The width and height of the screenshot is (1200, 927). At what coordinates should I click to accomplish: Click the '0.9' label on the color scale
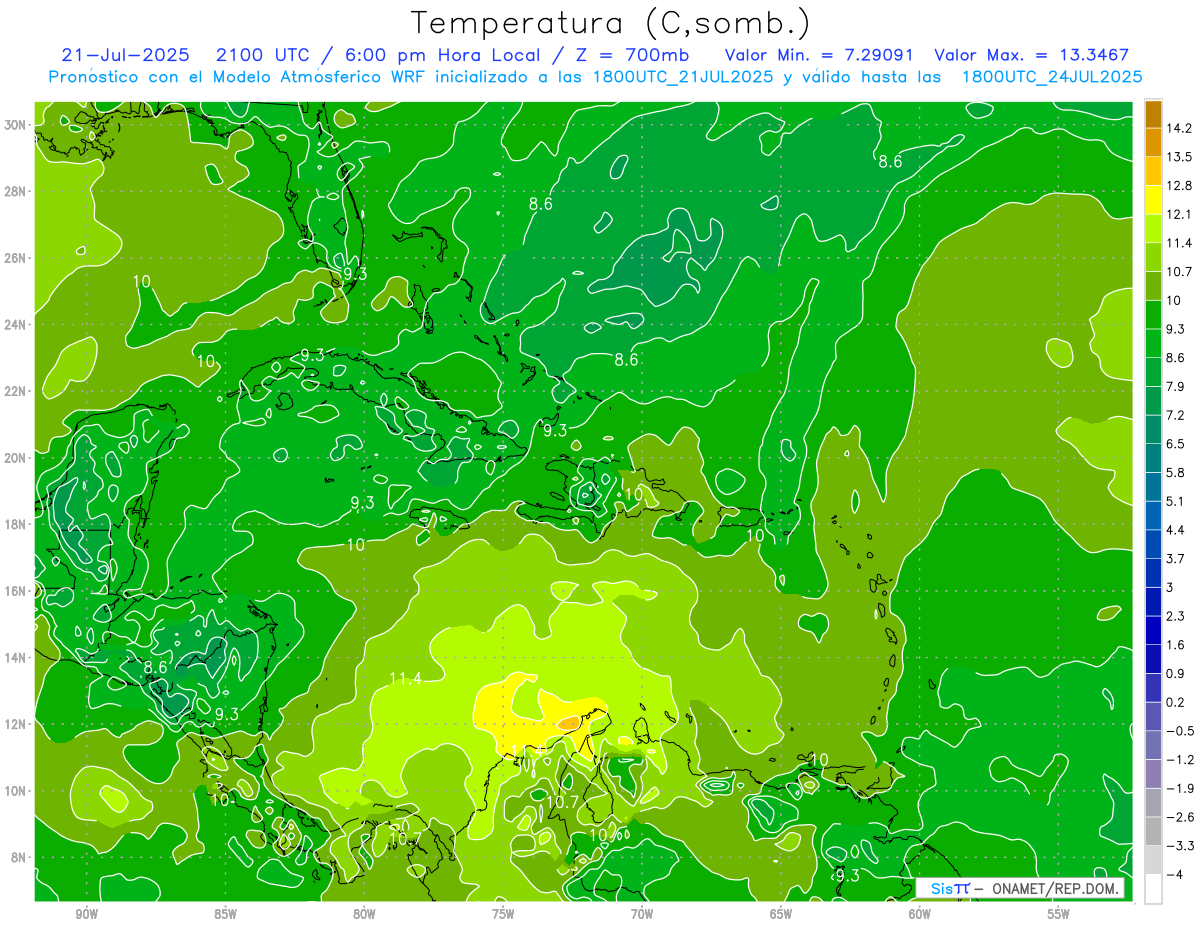[1177, 673]
